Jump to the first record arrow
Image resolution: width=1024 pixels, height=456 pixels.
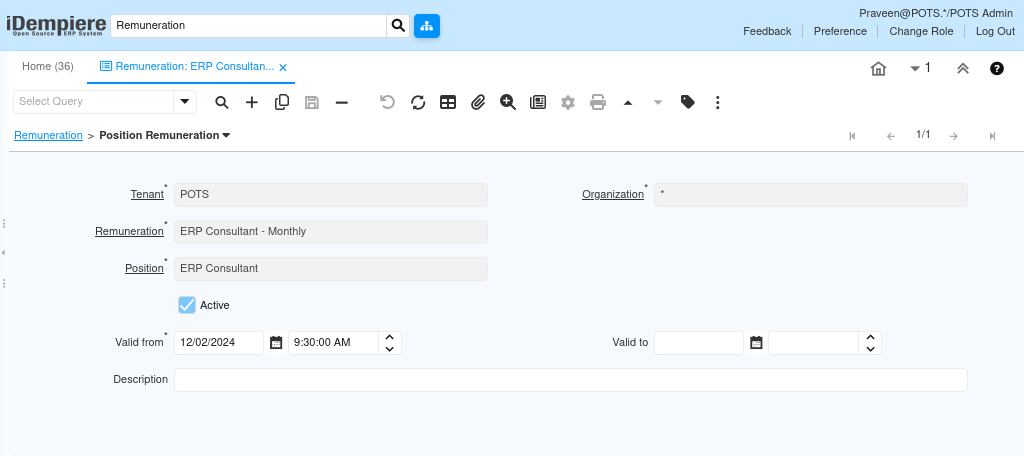(852, 136)
